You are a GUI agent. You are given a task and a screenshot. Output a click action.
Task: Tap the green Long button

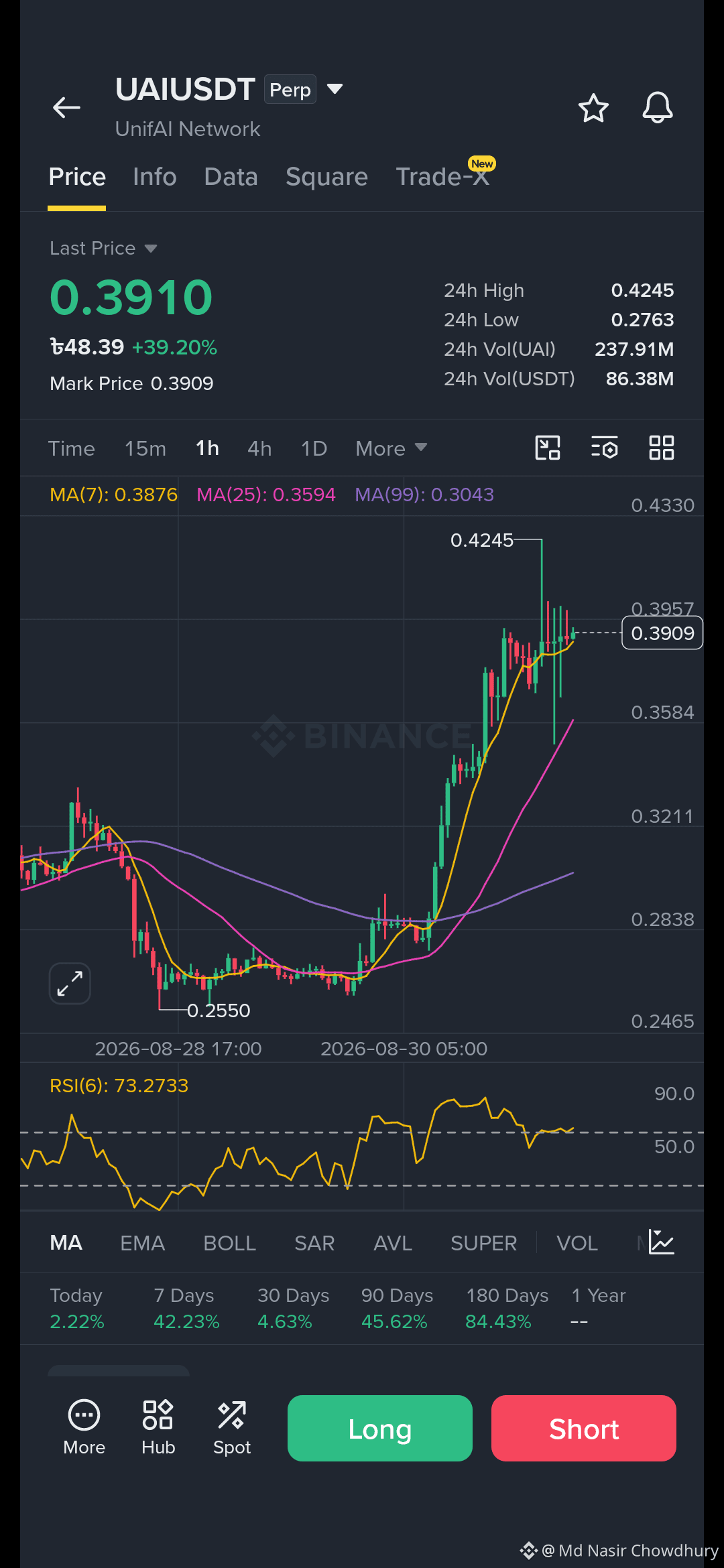tap(380, 1428)
